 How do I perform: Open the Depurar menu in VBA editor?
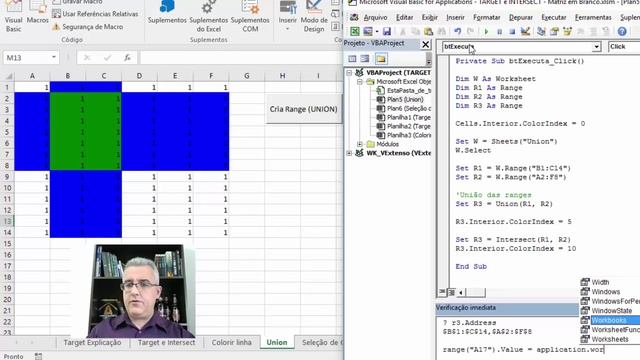coord(521,18)
